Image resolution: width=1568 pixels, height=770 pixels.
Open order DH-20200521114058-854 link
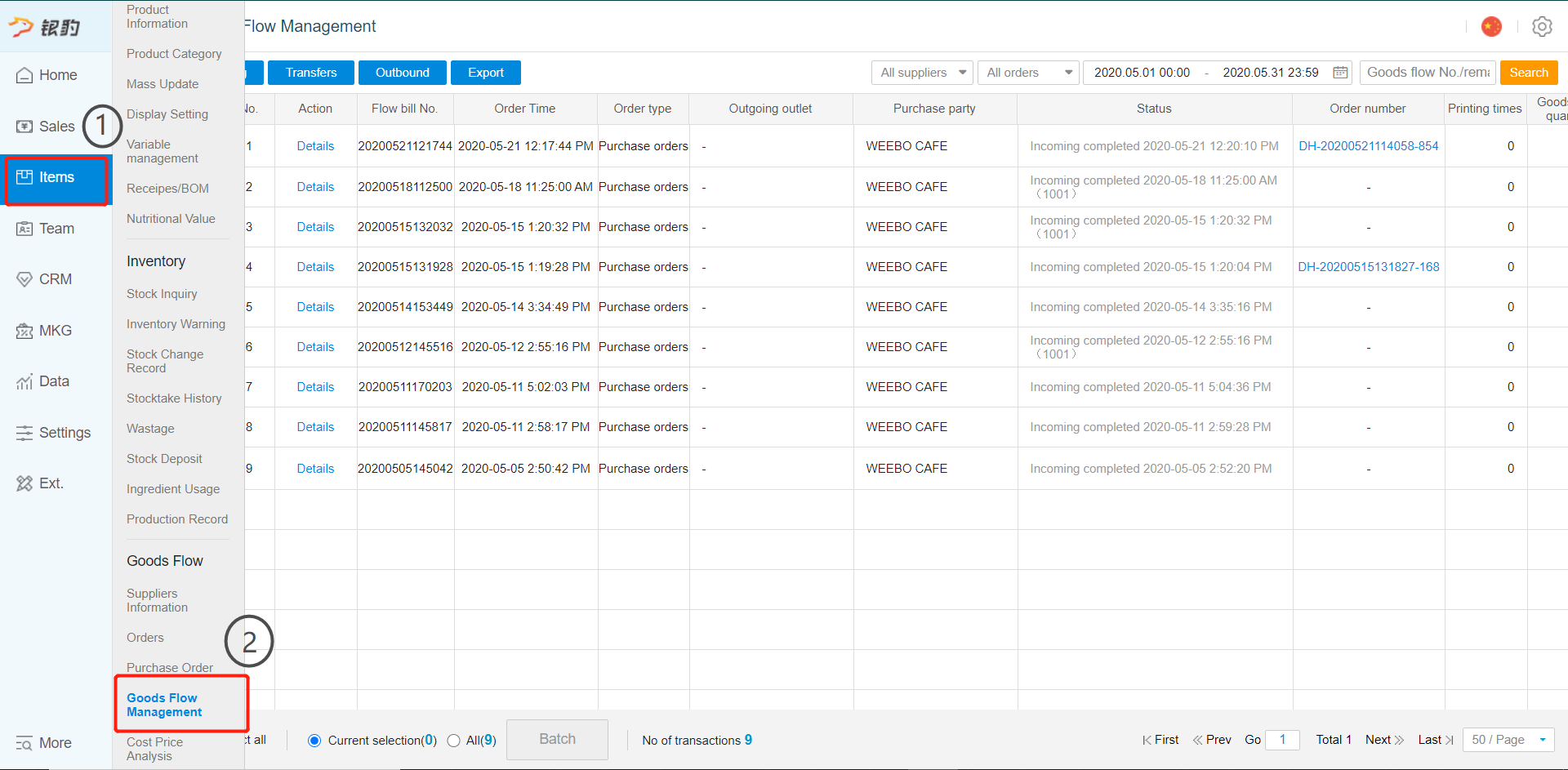pos(1369,146)
